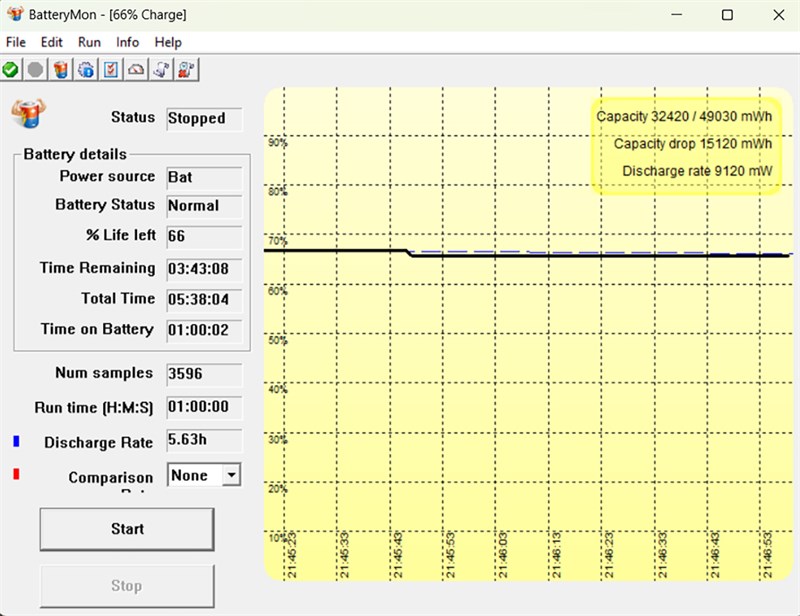
Task: Click the Battery Status field showing Normal
Action: (204, 206)
